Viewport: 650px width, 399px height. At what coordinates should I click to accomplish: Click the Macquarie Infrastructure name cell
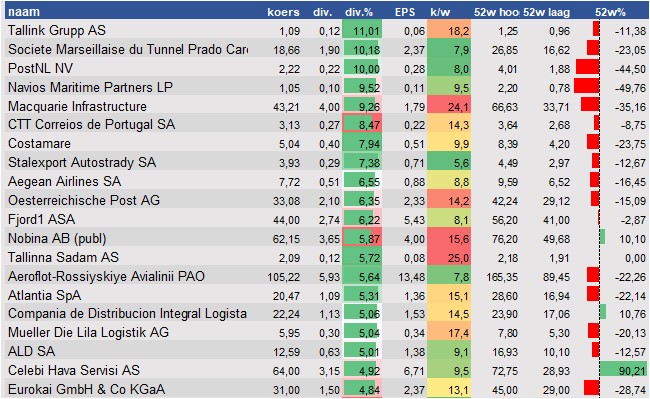[77, 106]
